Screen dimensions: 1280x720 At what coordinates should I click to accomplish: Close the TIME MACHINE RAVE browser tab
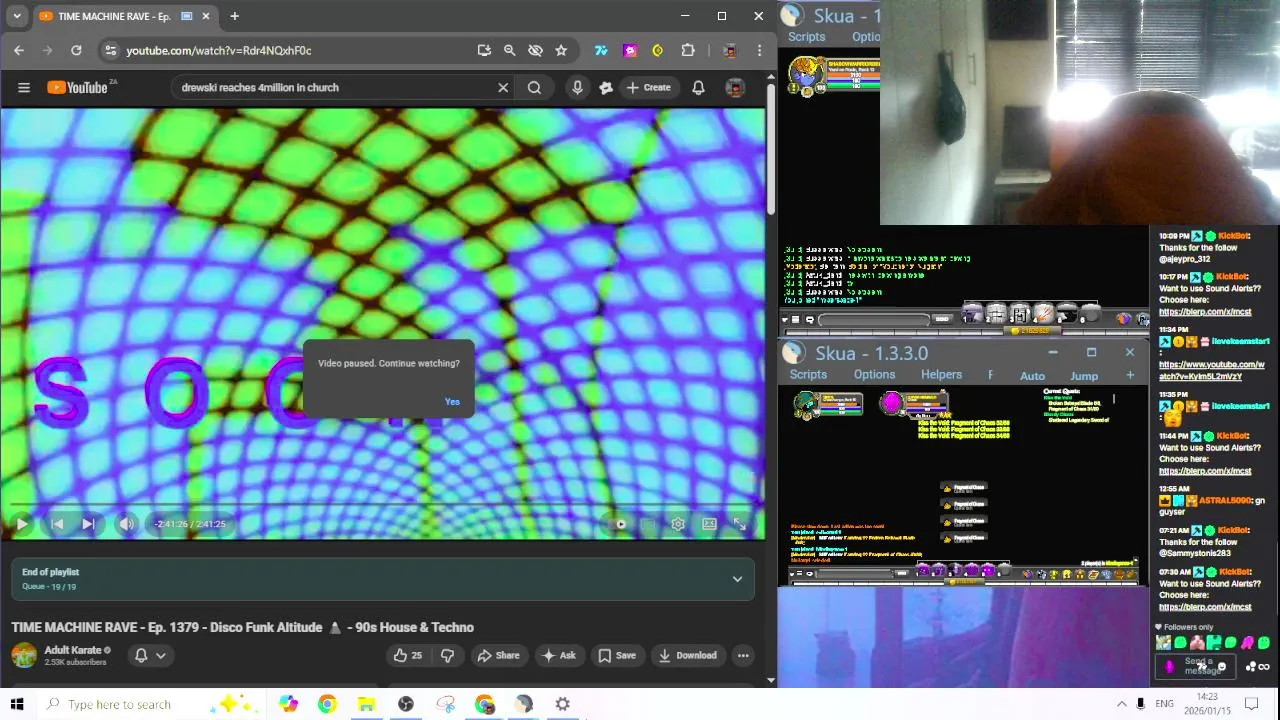pos(206,16)
